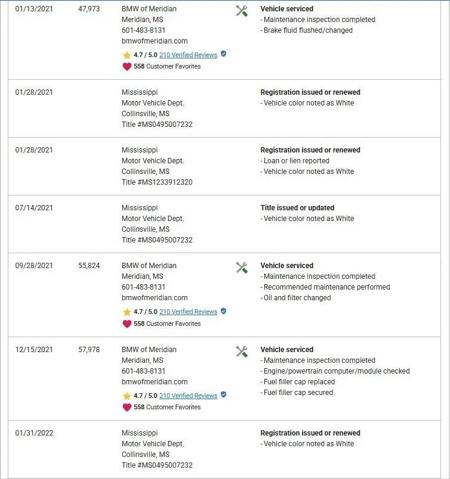The height and width of the screenshot is (479, 450).
Task: Click verified shield badge in 01/13/2021 entry
Action: (x=224, y=54)
